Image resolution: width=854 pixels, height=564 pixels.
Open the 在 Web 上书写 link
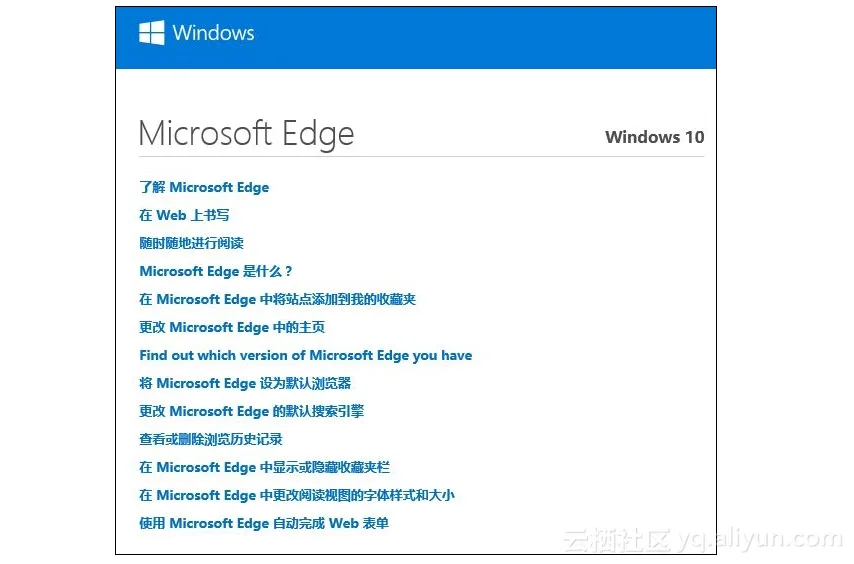tap(184, 215)
